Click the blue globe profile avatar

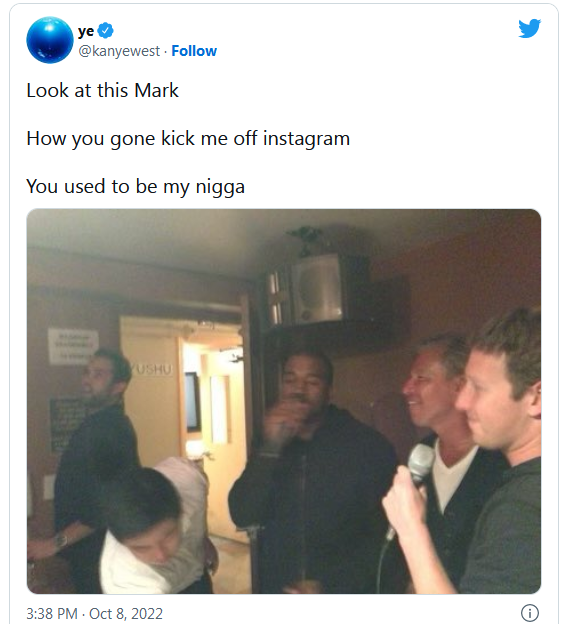point(50,40)
